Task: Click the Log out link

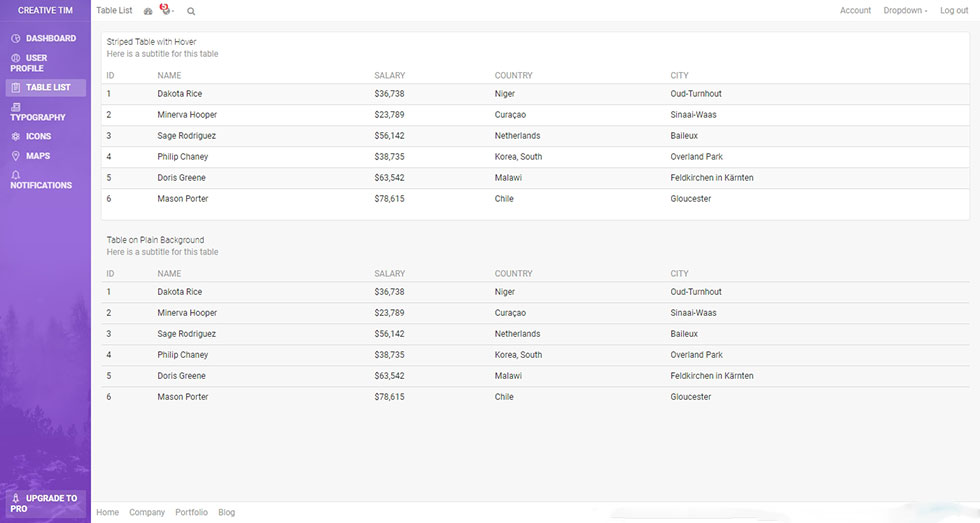Action: tap(954, 11)
